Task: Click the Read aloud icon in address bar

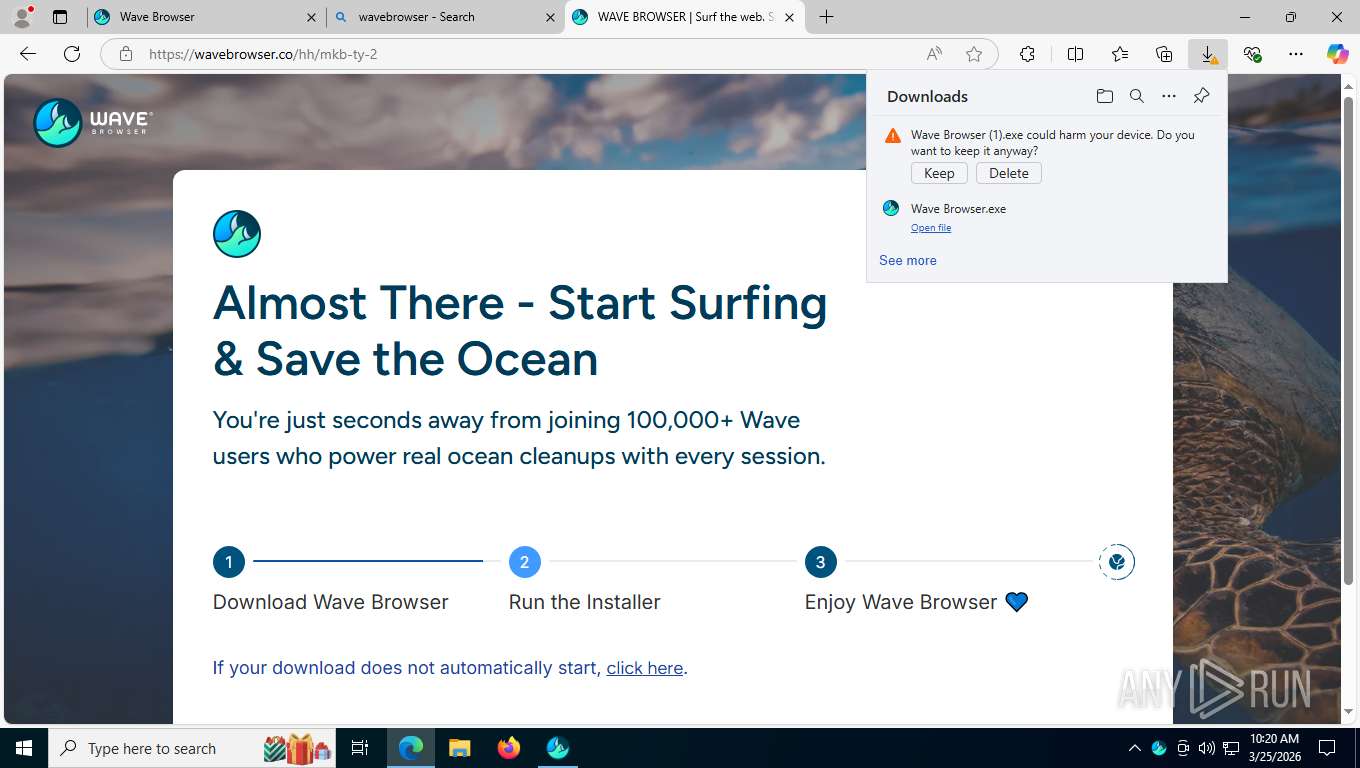Action: tap(934, 54)
